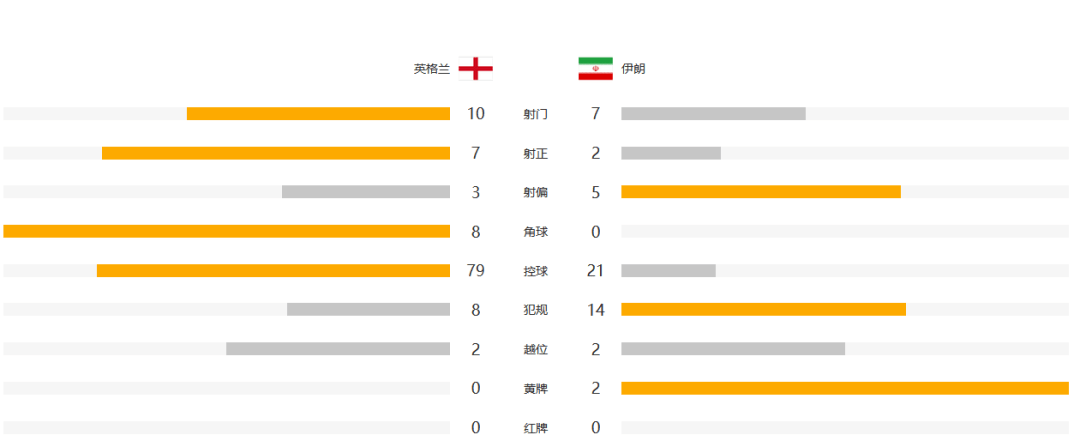Click England's possession value 79
Image resolution: width=1080 pixels, height=447 pixels.
tap(475, 271)
